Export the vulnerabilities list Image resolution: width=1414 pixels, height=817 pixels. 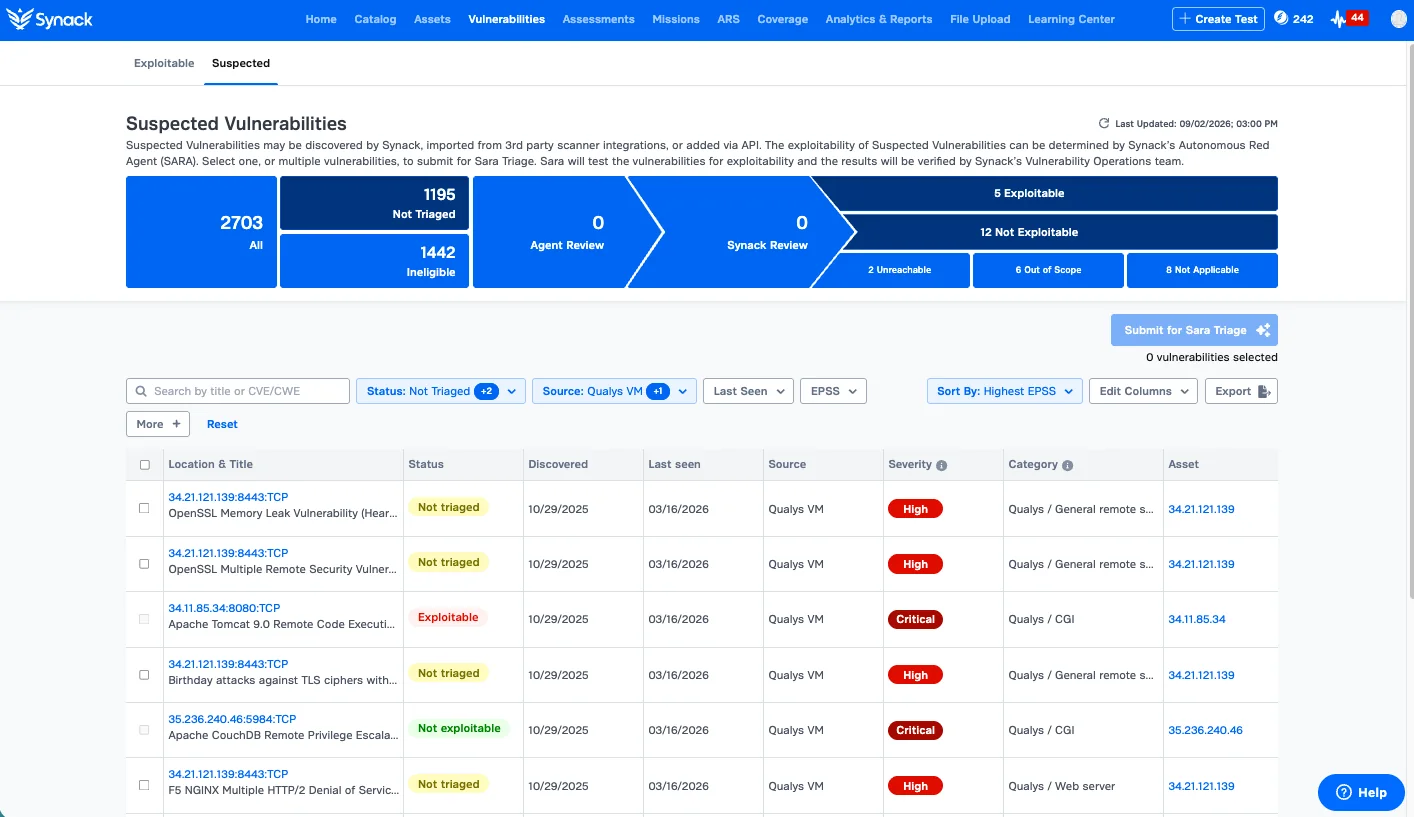(x=1241, y=391)
